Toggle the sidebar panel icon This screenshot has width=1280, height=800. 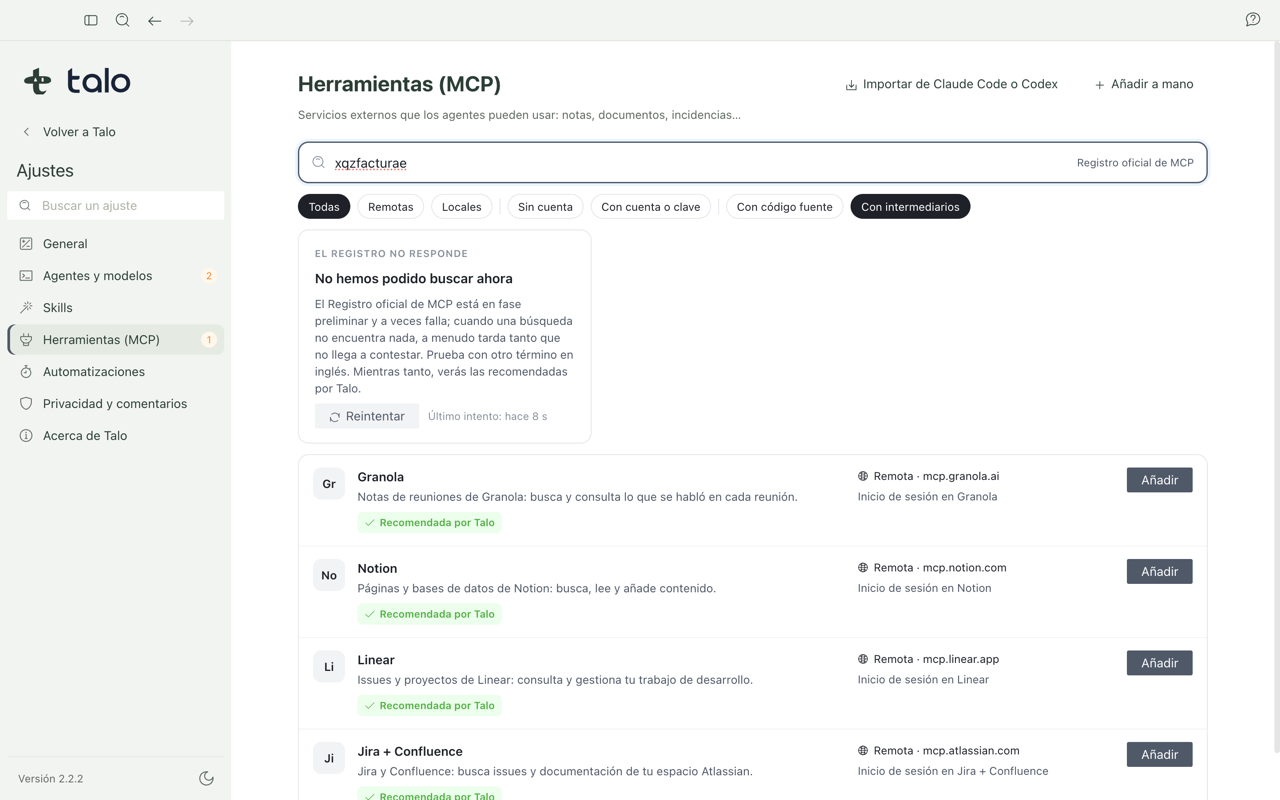tap(91, 20)
